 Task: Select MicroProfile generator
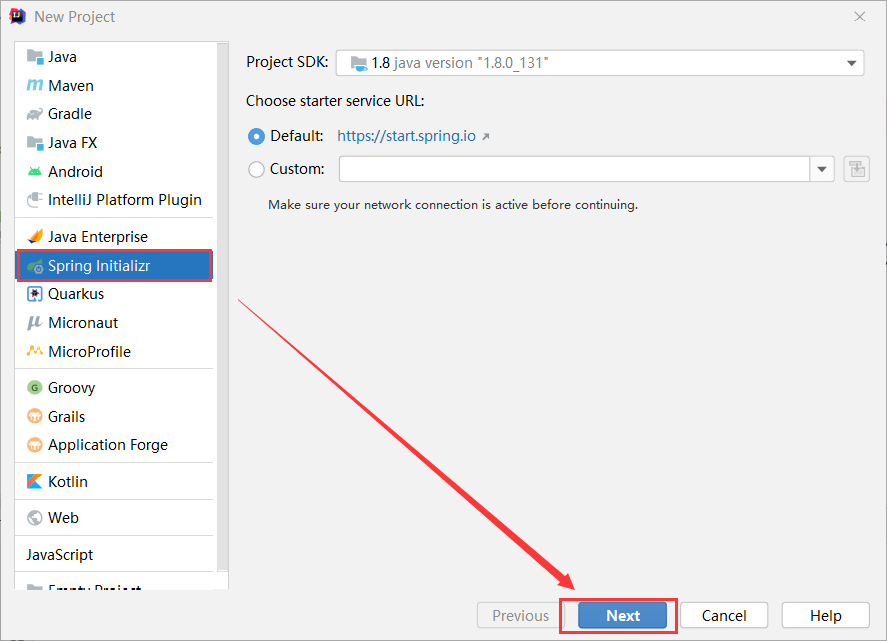(x=114, y=351)
